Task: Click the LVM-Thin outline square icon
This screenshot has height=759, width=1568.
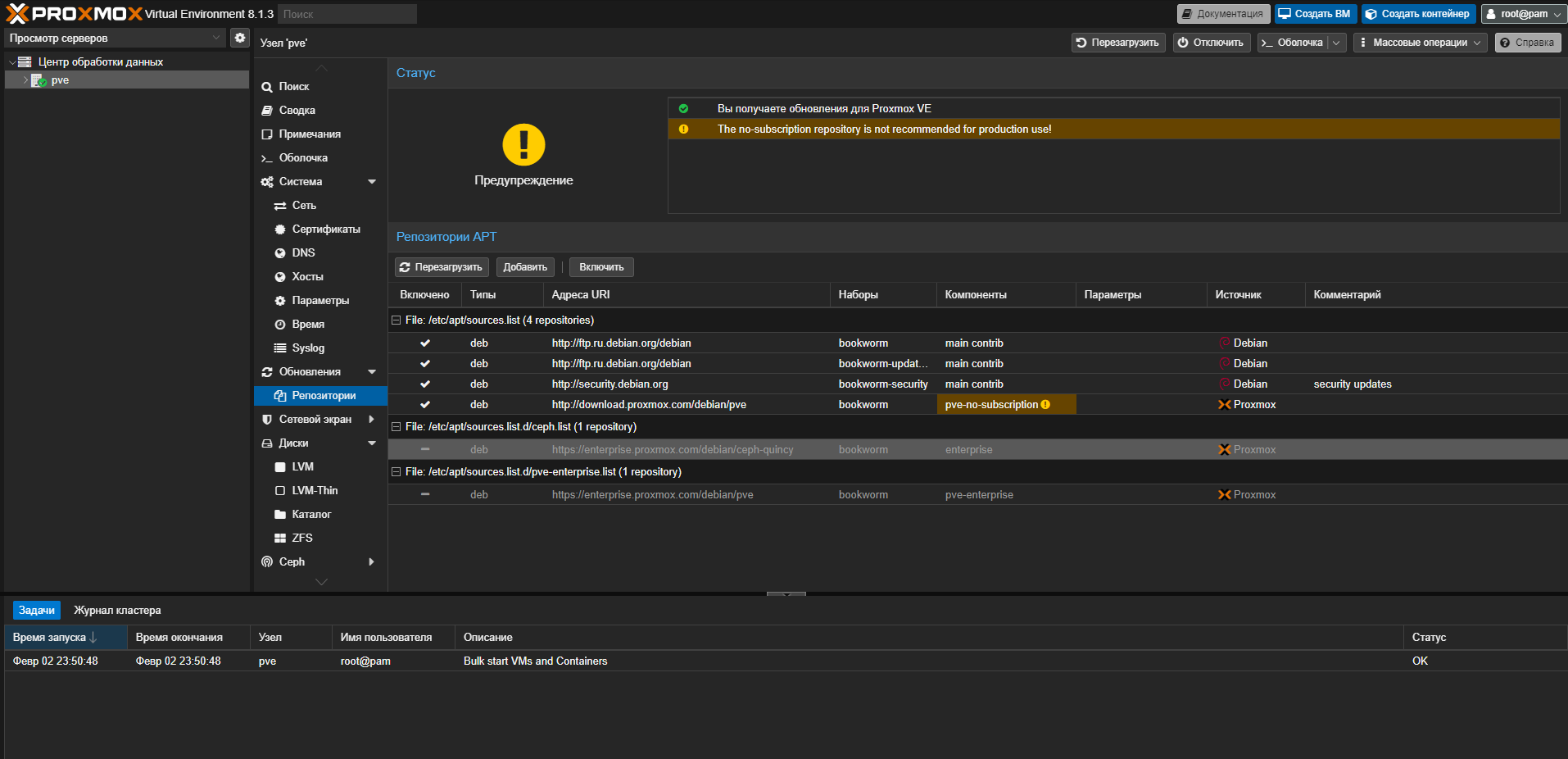Action: (x=280, y=491)
